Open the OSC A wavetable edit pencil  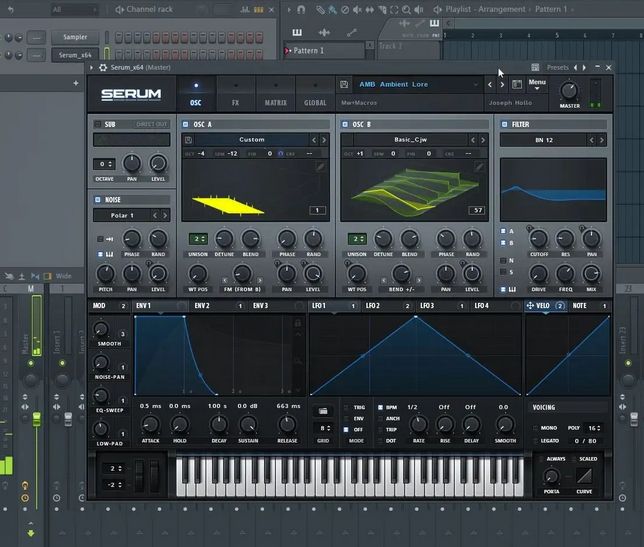click(320, 167)
